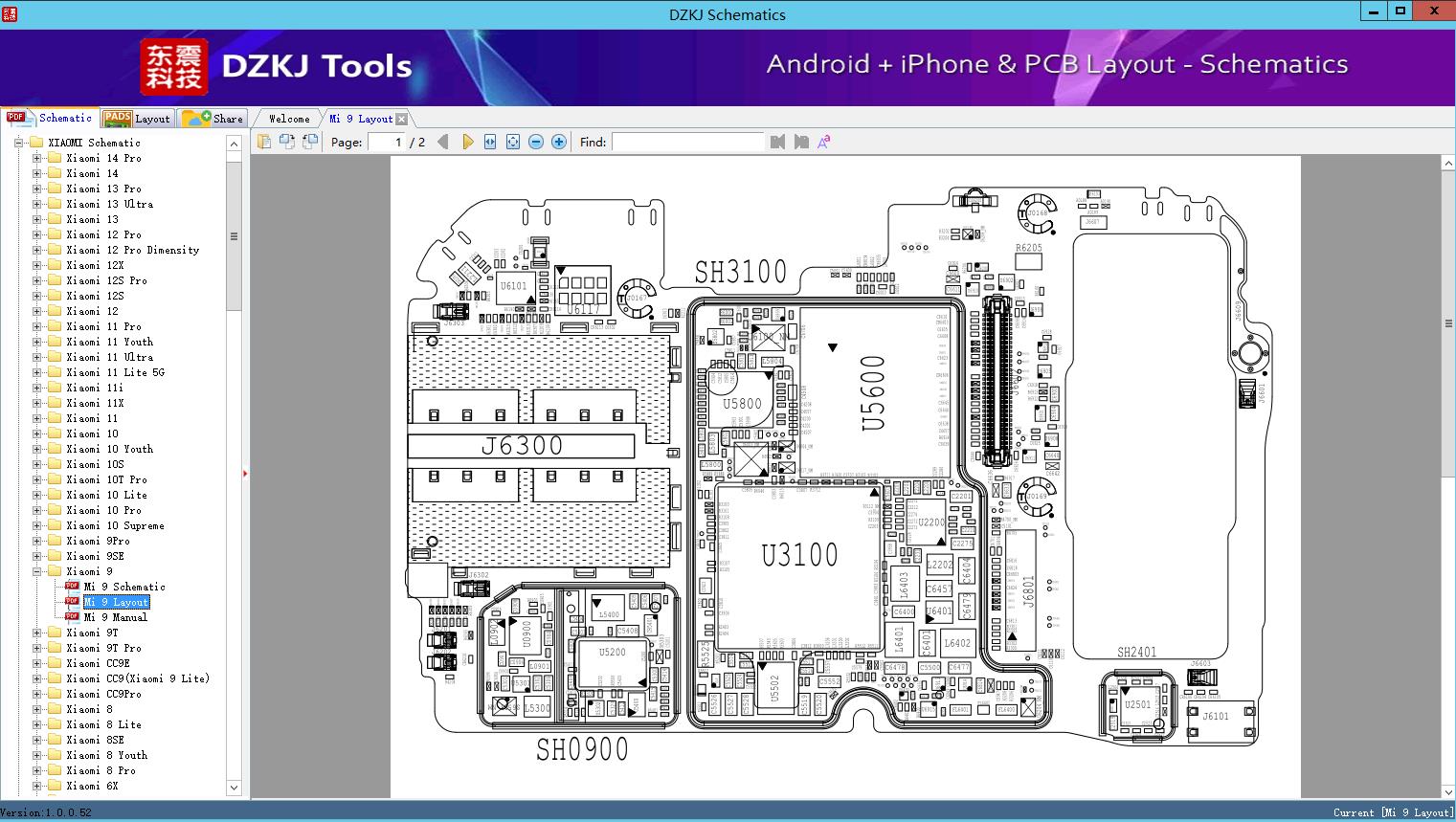
Task: Select the Mi 9 Layout document tab
Action: (361, 119)
